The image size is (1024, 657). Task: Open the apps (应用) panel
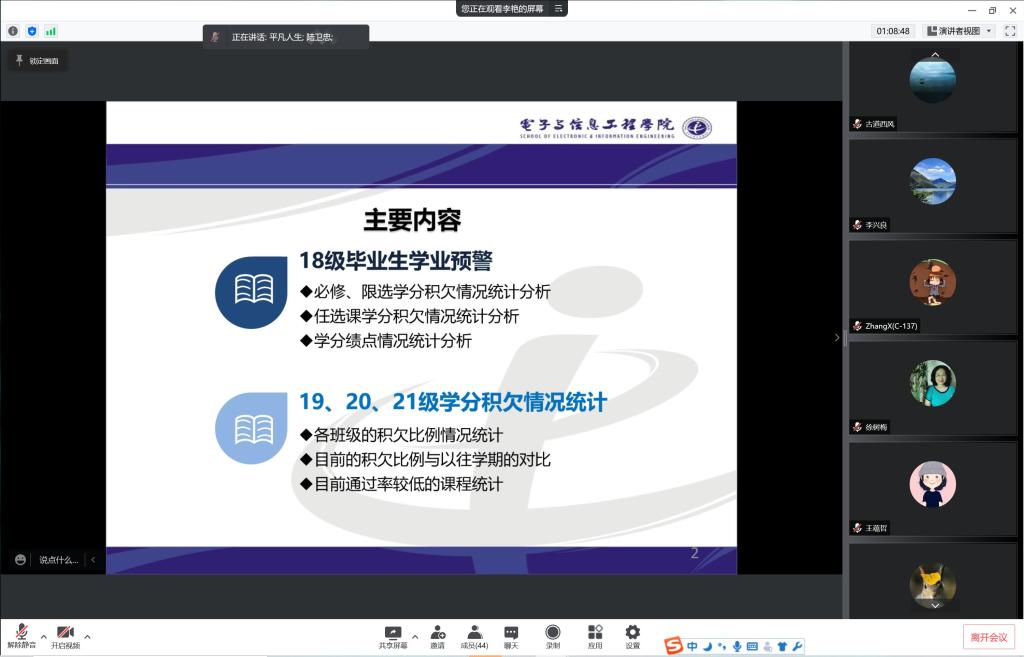[x=595, y=636]
